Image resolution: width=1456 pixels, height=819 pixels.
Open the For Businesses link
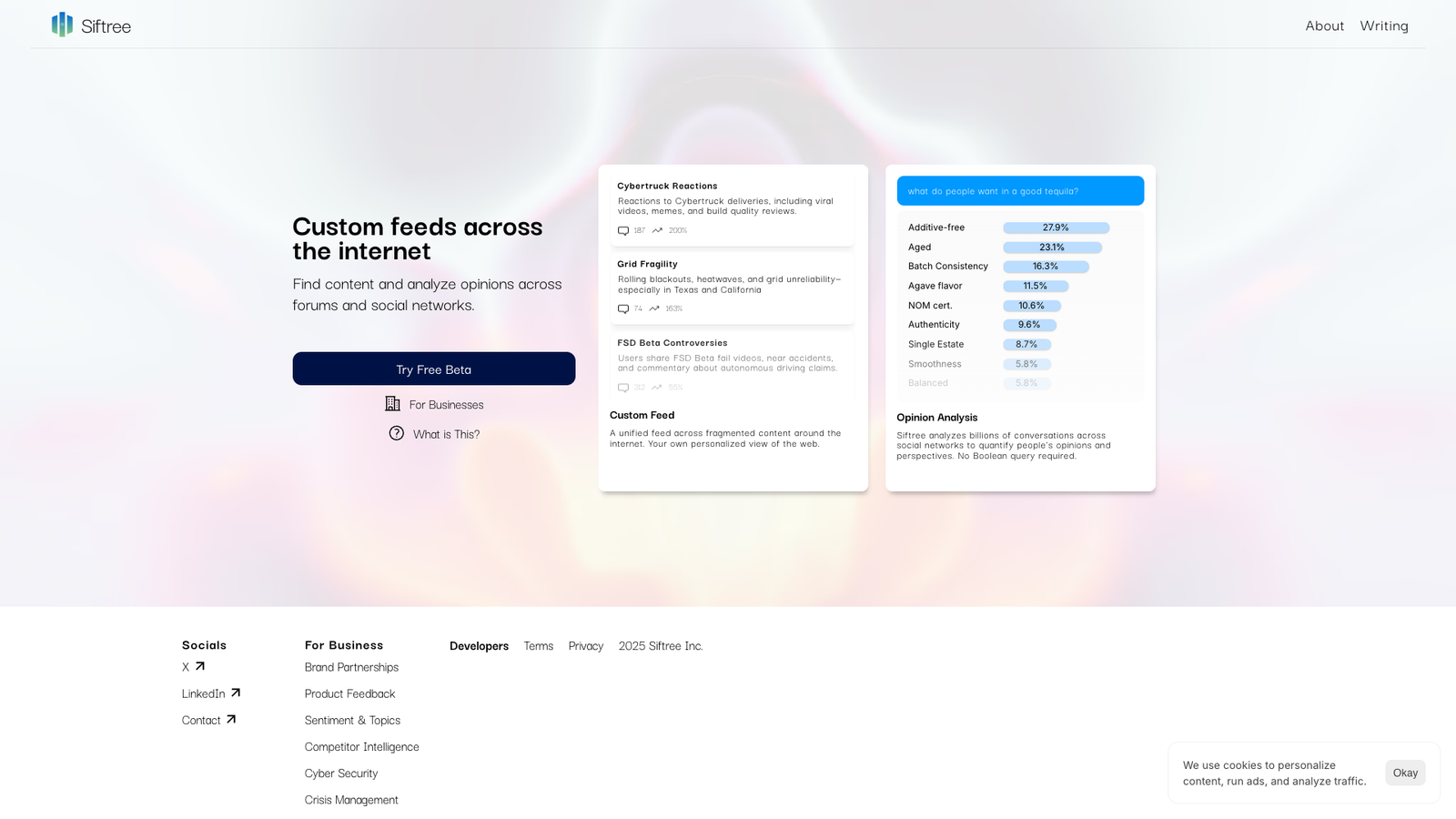(446, 405)
